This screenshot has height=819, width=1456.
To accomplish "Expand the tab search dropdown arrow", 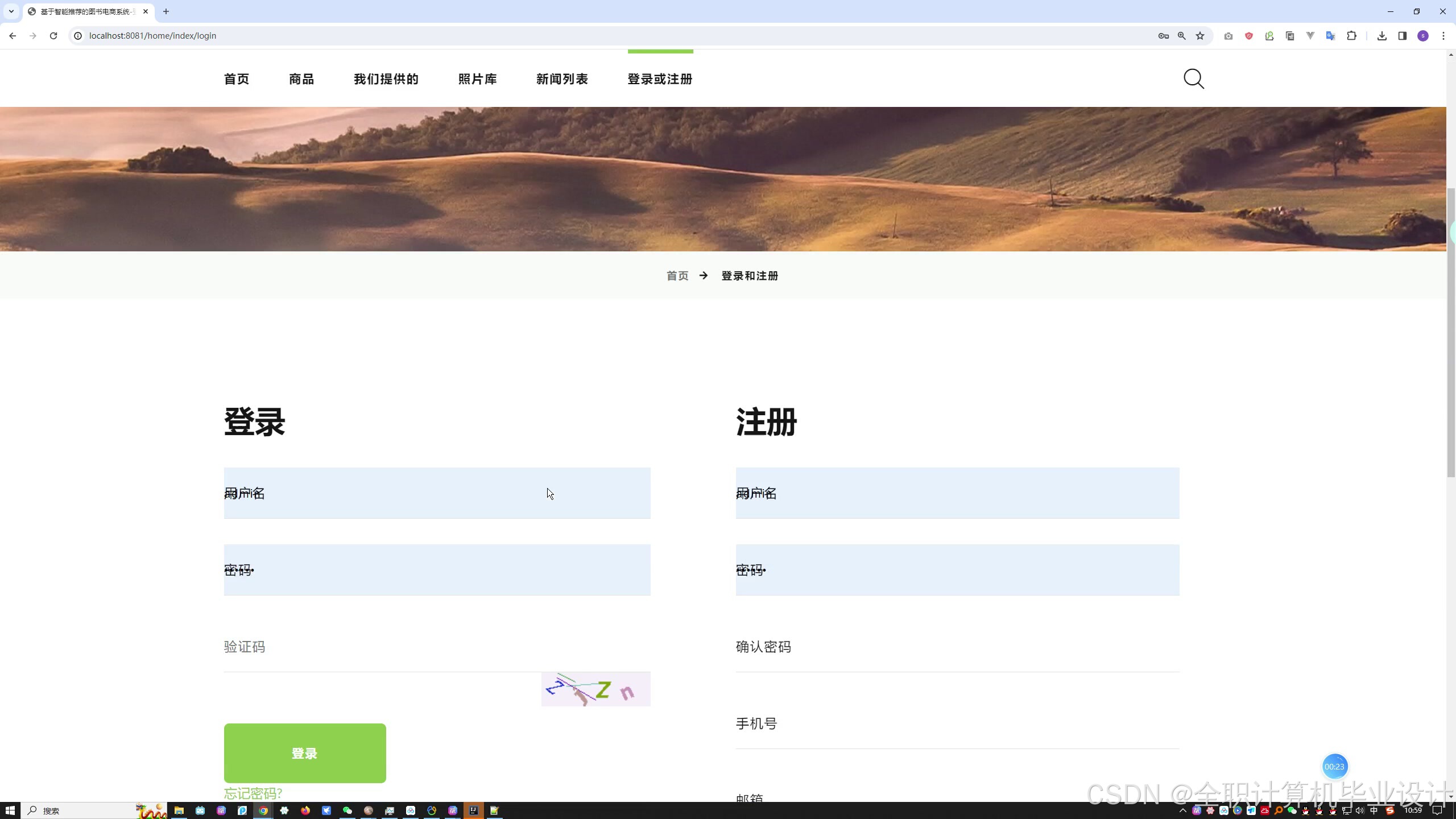I will pos(11,11).
